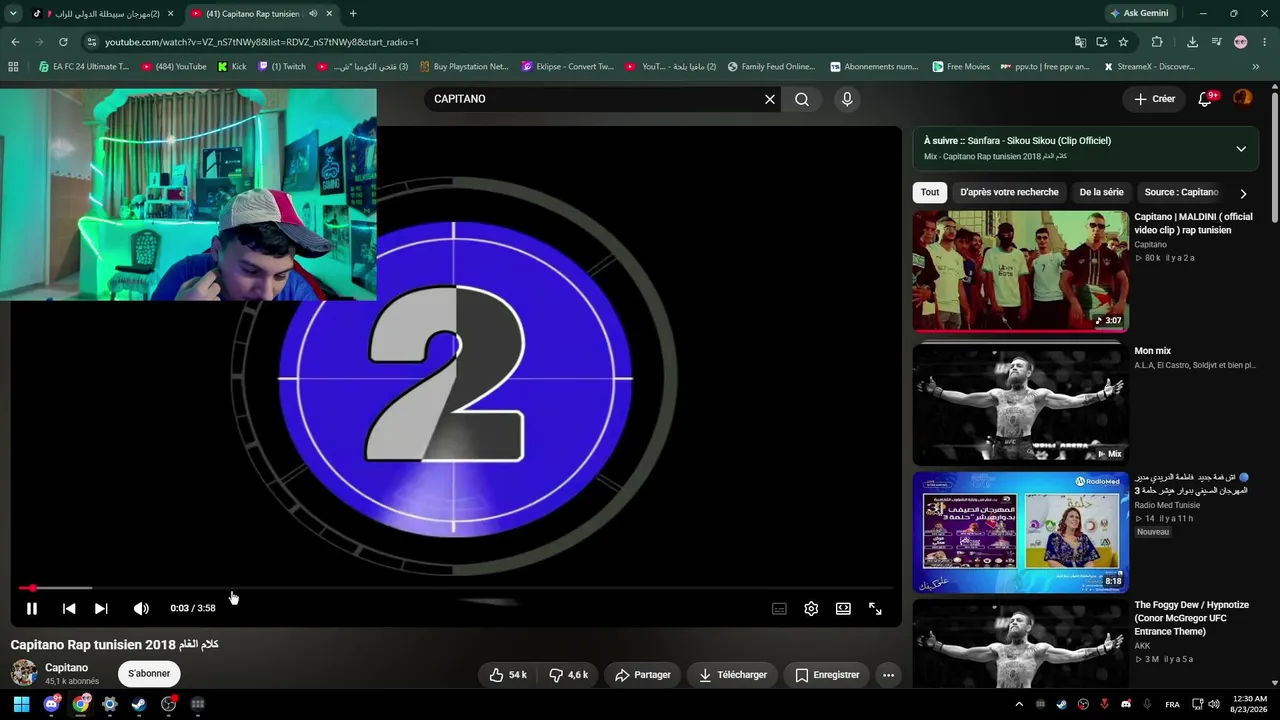This screenshot has height=720, width=1280.
Task: Toggle subtitles in the video player
Action: point(779,608)
